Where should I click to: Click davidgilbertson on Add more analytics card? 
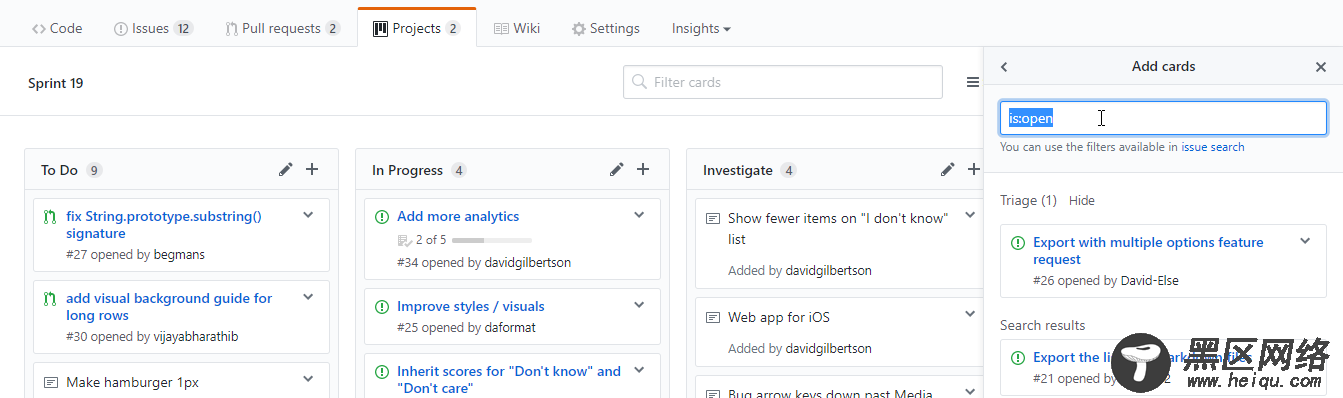coord(527,262)
